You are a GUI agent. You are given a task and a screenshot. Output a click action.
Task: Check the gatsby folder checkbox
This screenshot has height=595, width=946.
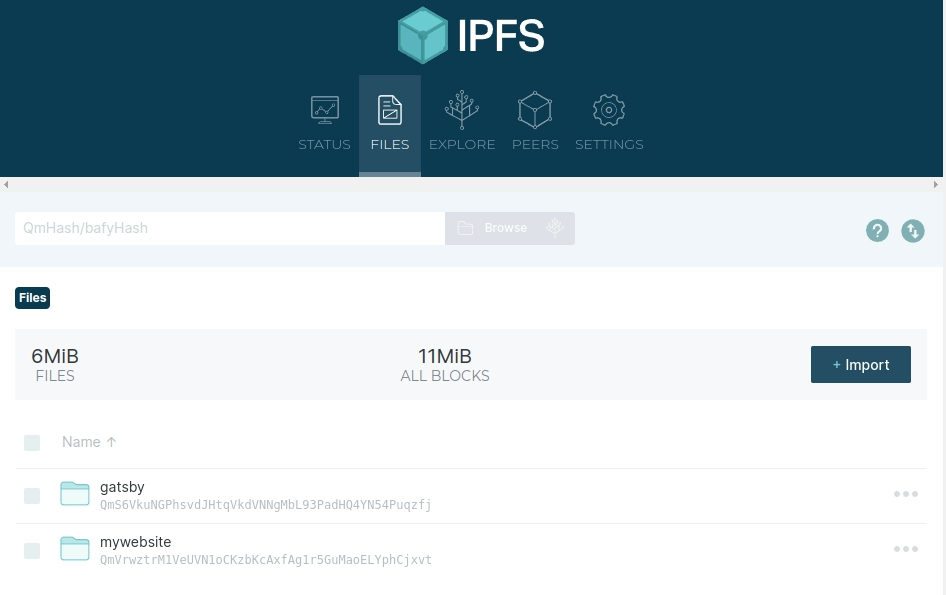(32, 496)
